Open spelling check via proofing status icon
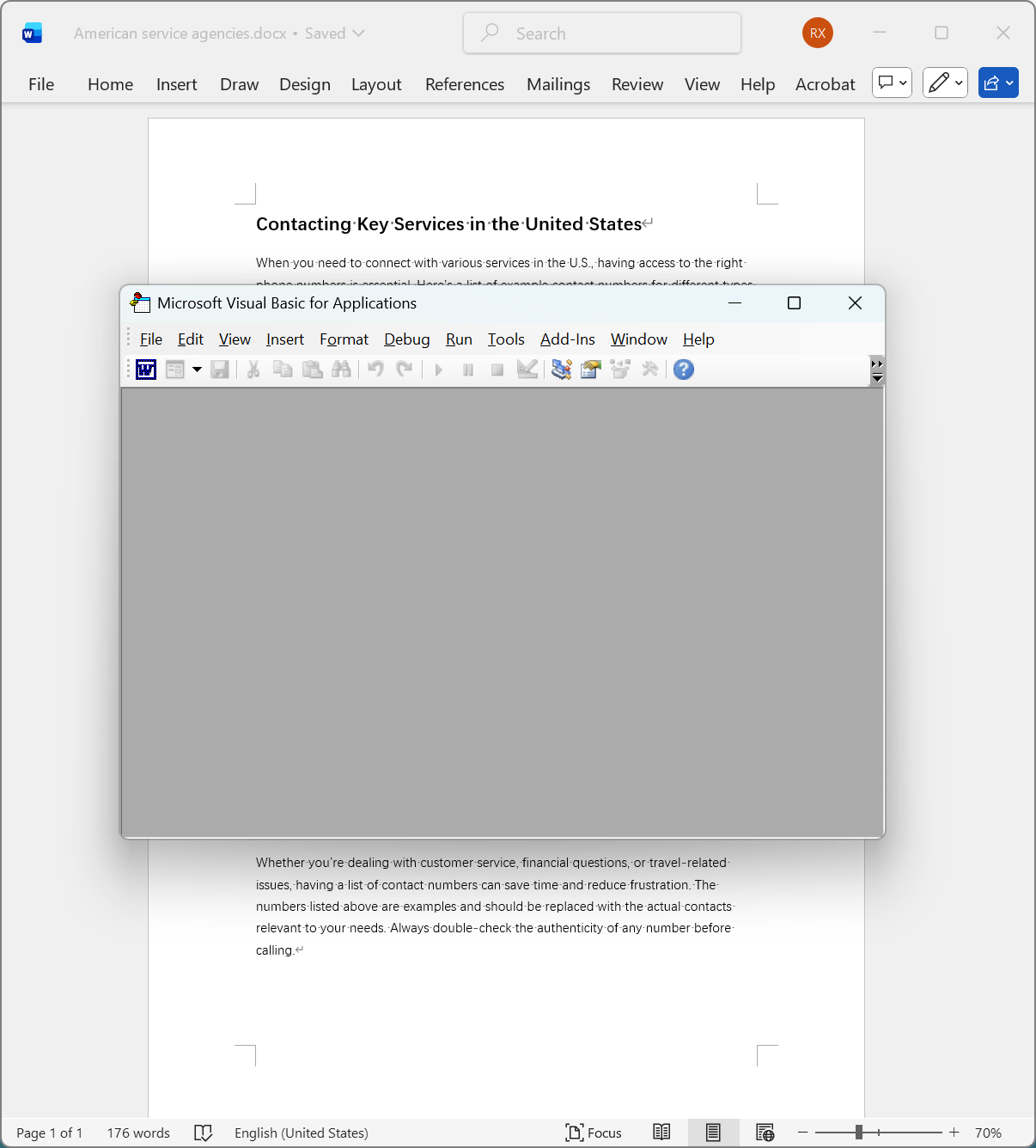Viewport: 1036px width, 1148px height. pos(203,1133)
